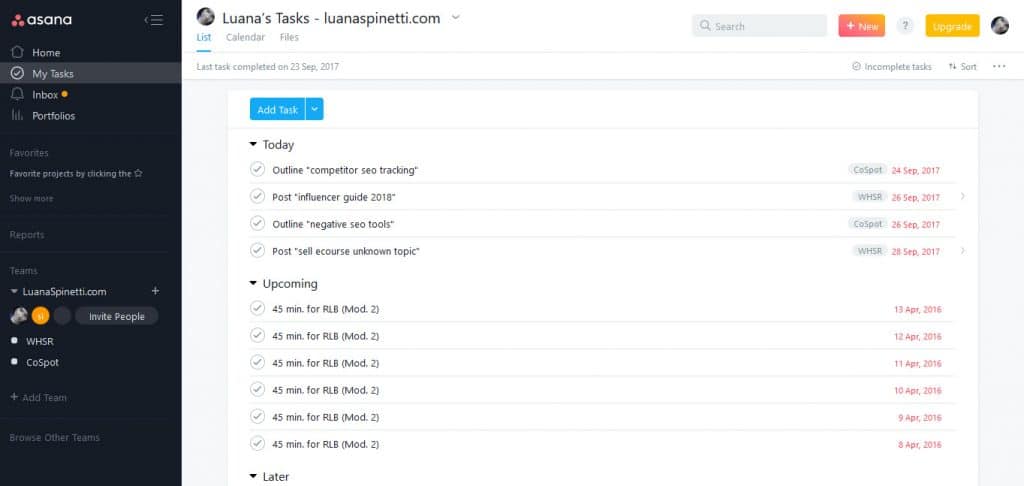The height and width of the screenshot is (486, 1024).
Task: Complete the Outline "negative seo tools" task
Action: 257,224
